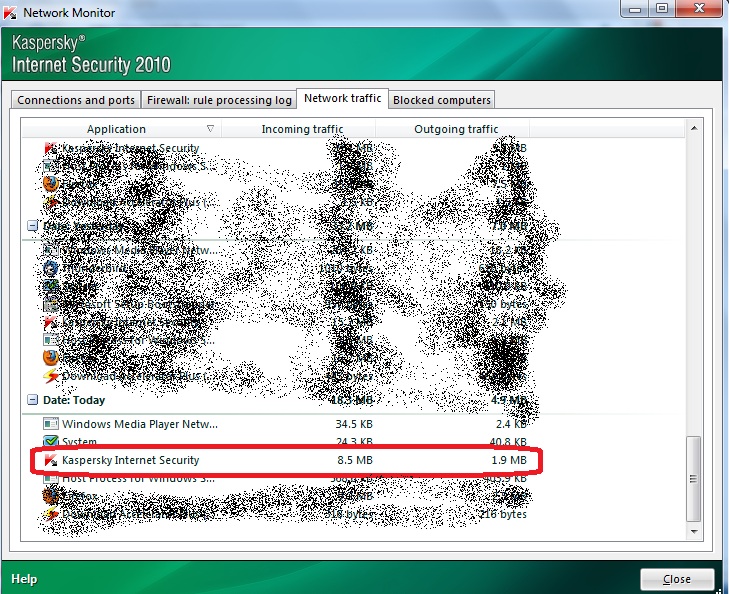The width and height of the screenshot is (729, 594).
Task: Click the Thunderbird icon in the Yesterday group
Action: 50,268
